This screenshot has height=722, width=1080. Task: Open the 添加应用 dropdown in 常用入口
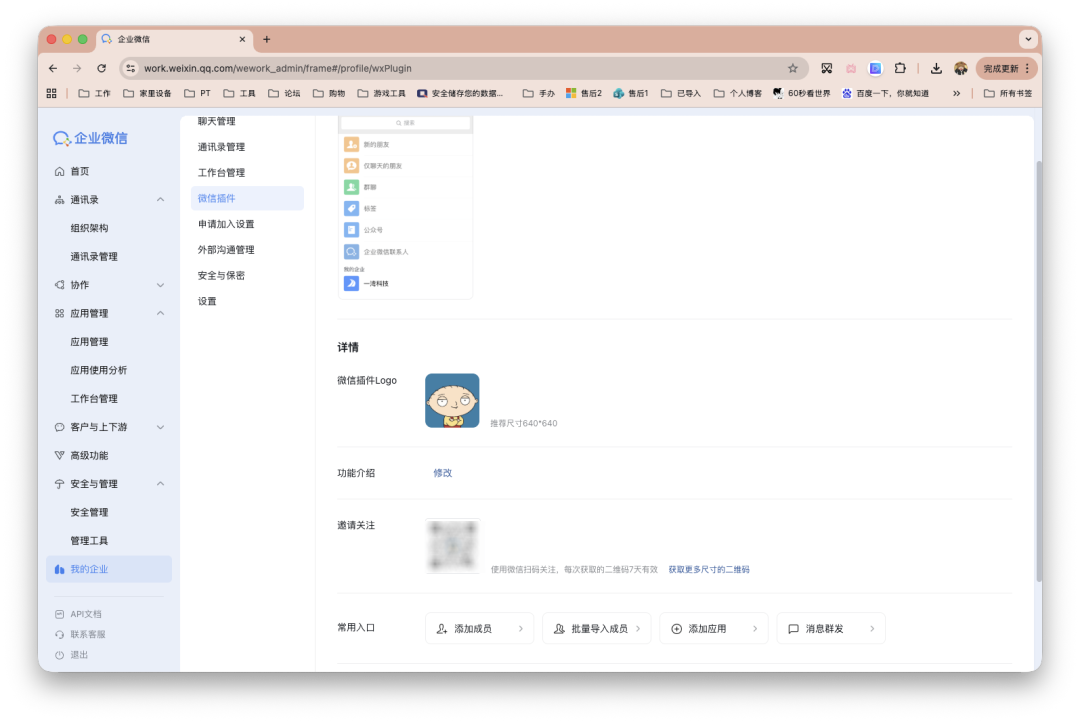[713, 628]
